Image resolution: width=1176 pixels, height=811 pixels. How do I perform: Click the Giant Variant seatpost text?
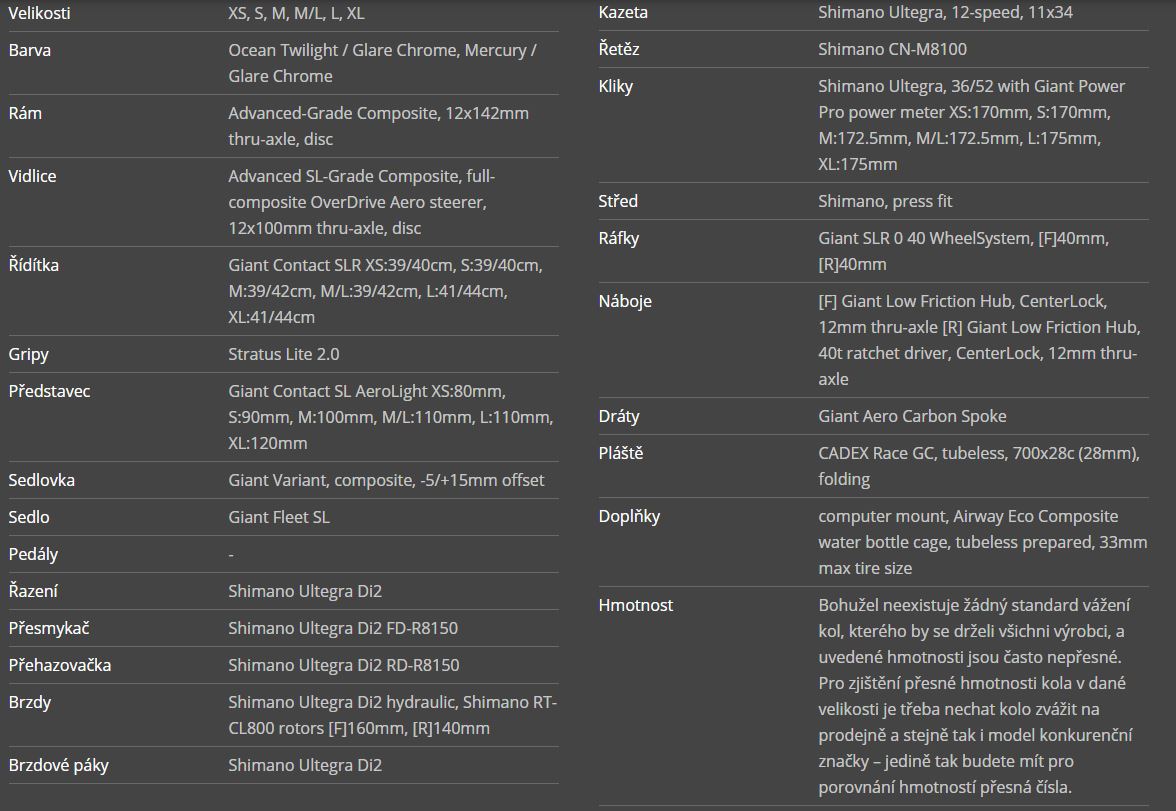tap(386, 480)
